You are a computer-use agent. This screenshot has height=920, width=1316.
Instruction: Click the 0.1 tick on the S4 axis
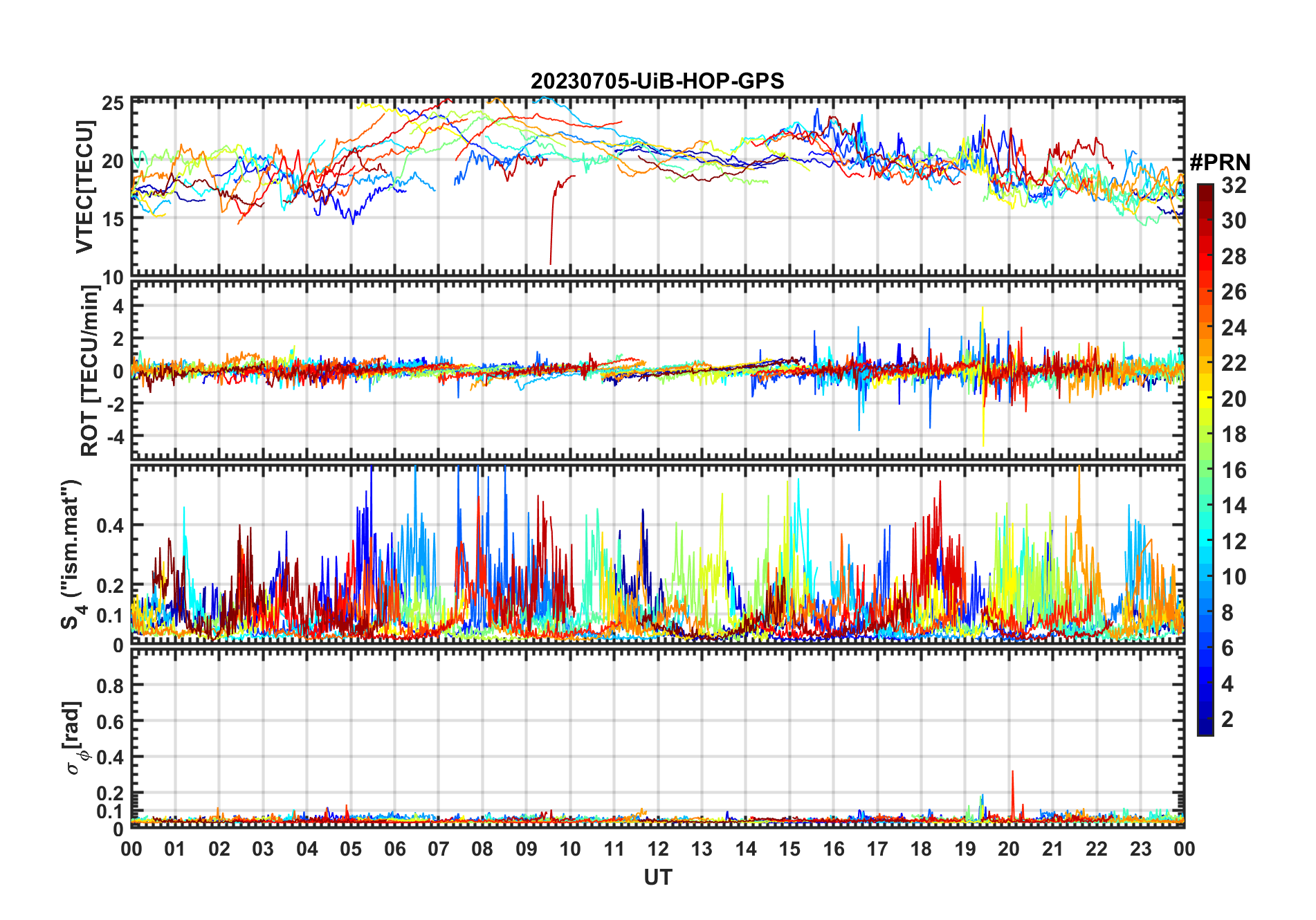tap(110, 616)
